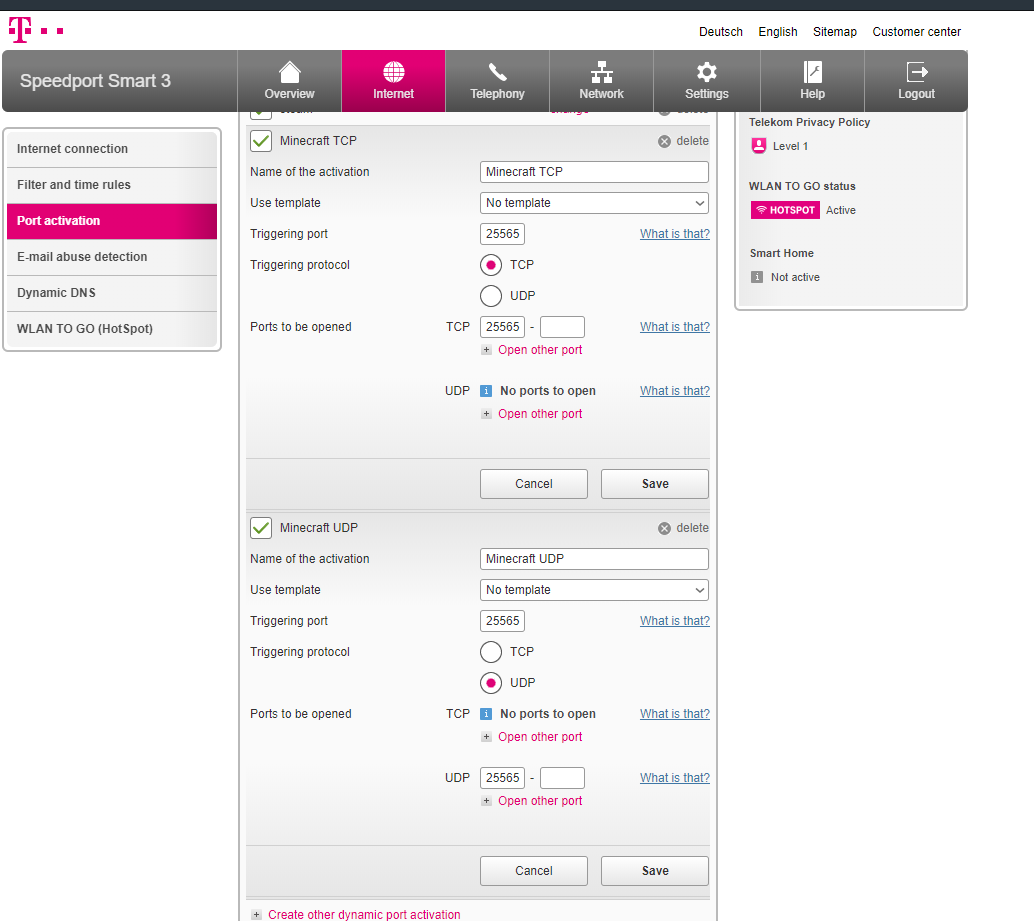Click What is that for TCP triggering port
This screenshot has height=921, width=1034.
tap(675, 234)
